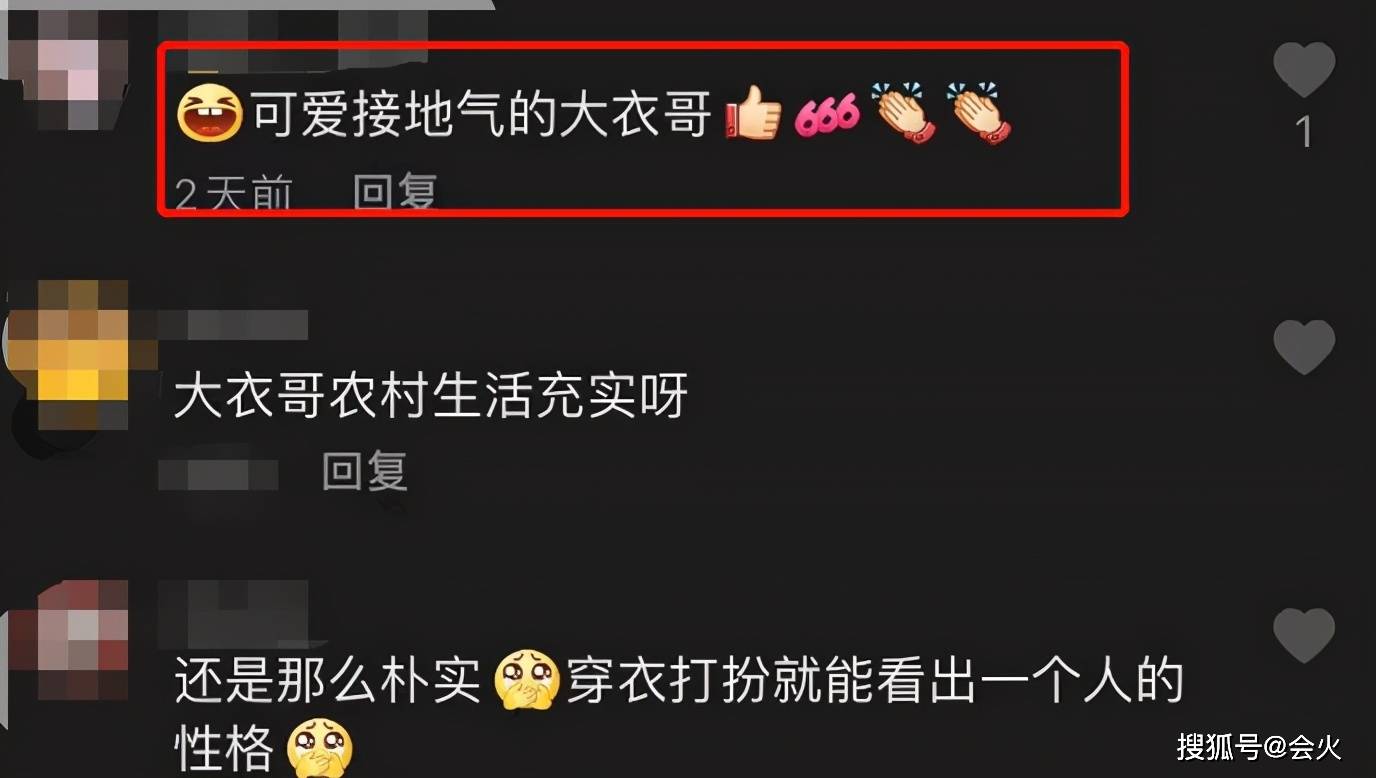Select the comment text "大衣哥农村生活充实呀"
1376x778 pixels.
pyautogui.click(x=431, y=397)
